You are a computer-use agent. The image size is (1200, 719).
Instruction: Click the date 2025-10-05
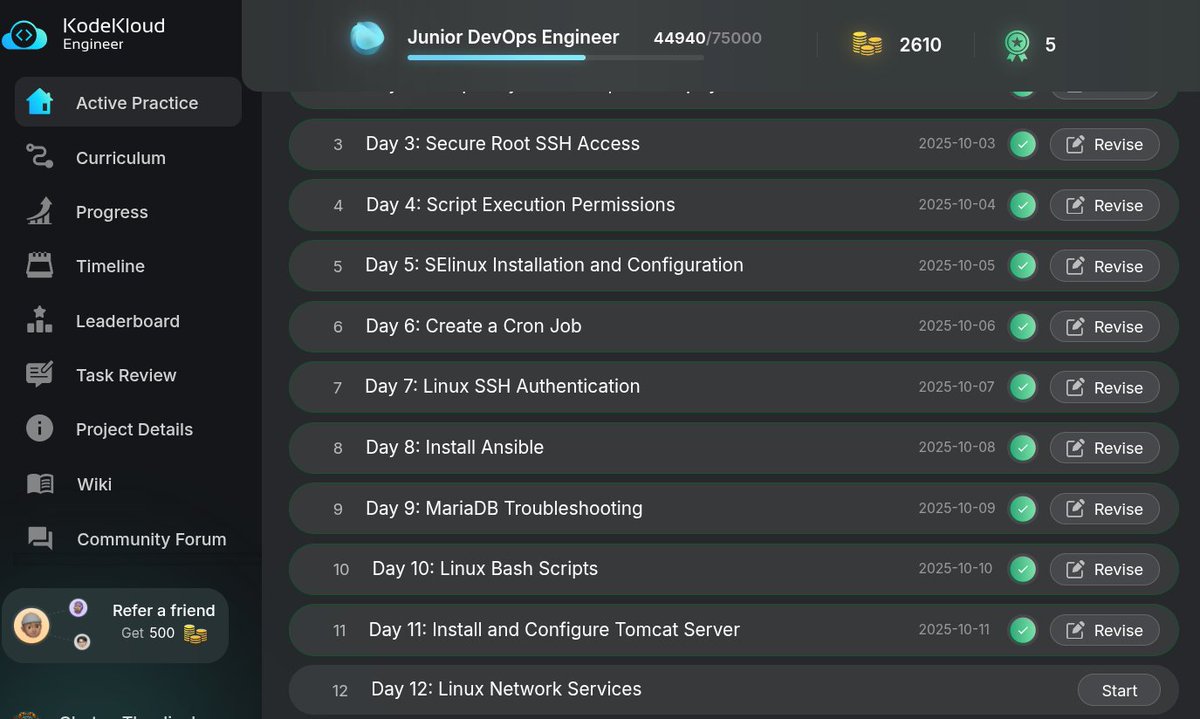point(957,266)
